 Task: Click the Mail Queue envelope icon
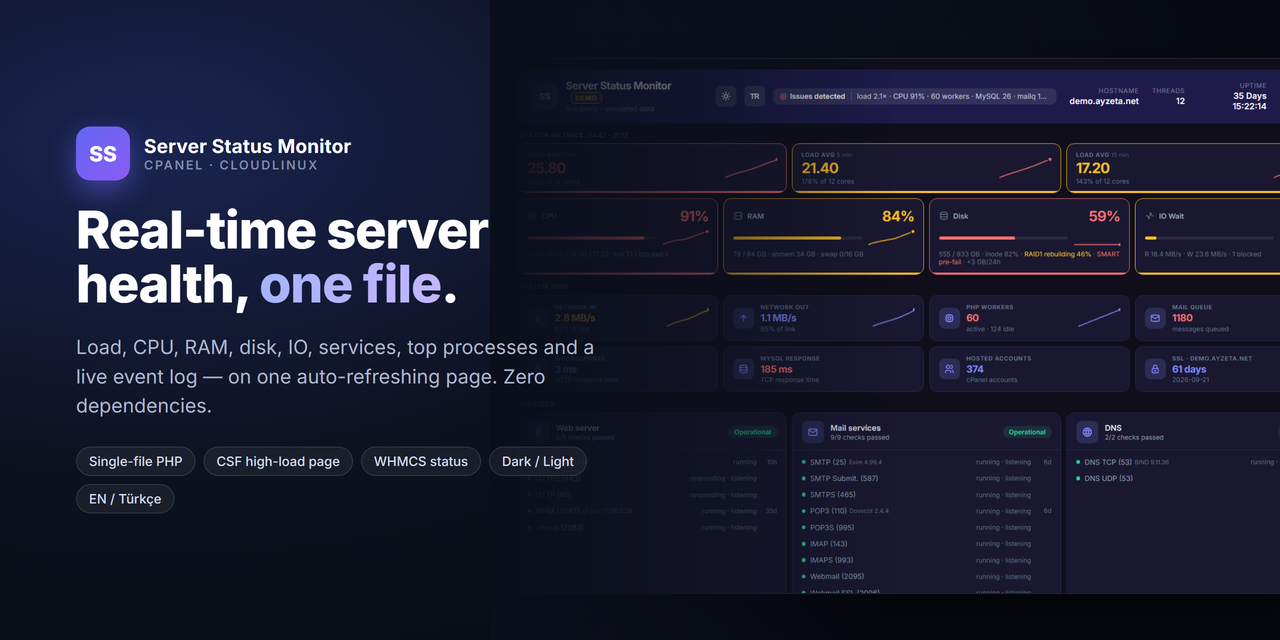point(1154,318)
